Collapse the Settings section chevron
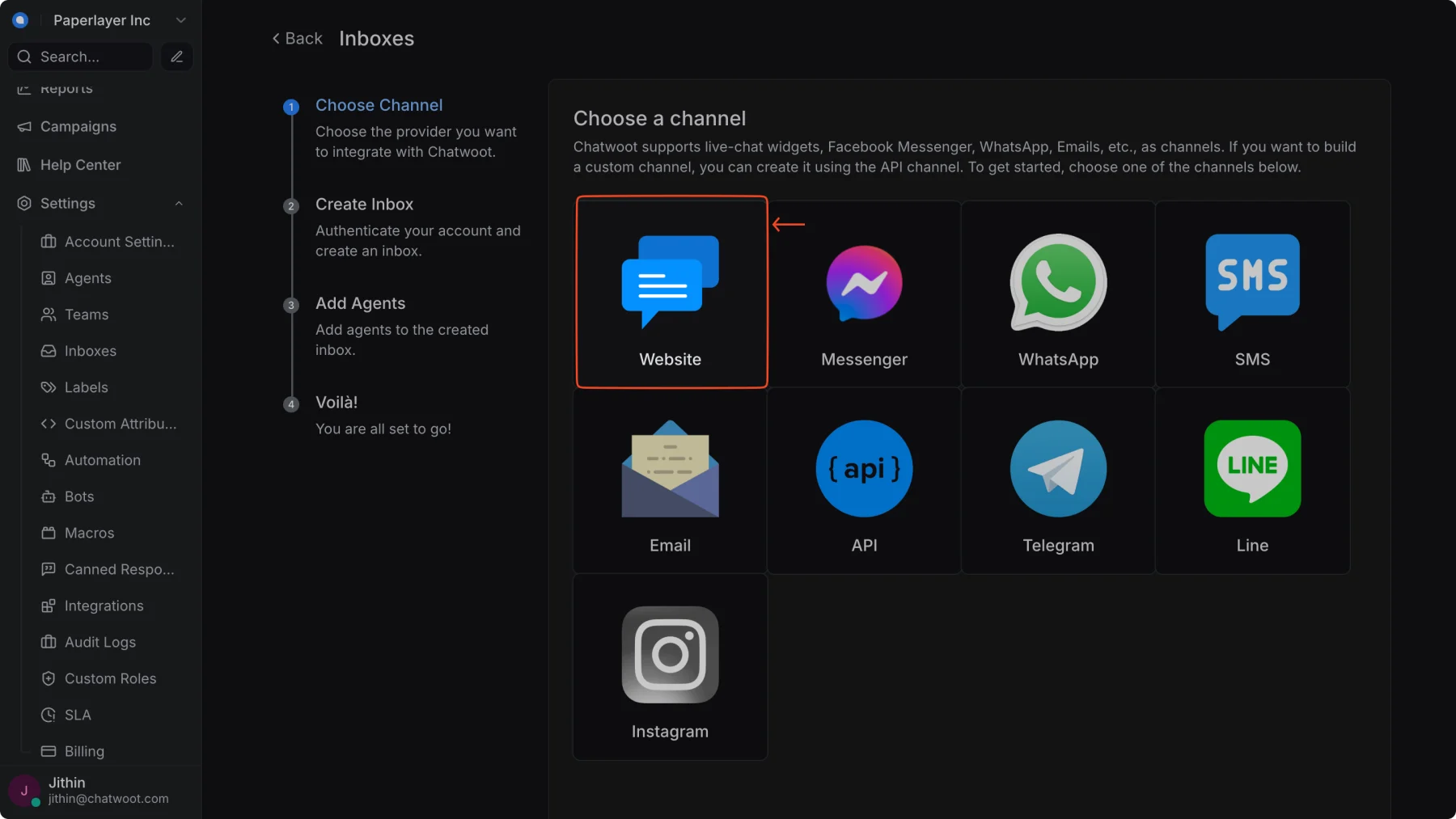 179,204
